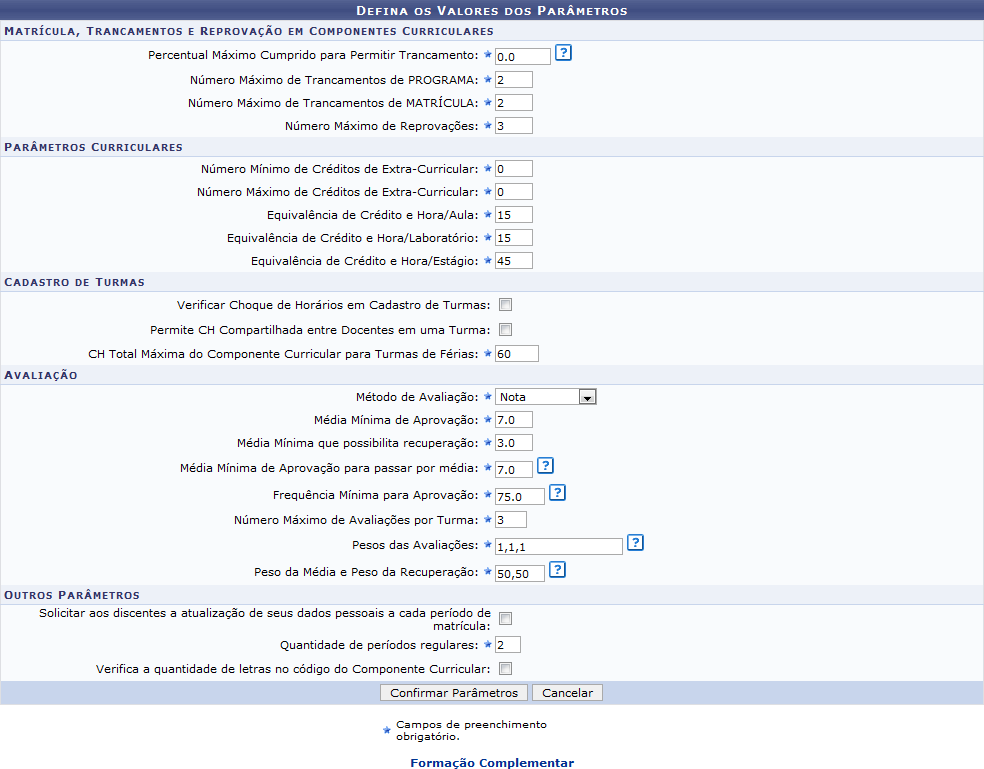Select the Quantidade de períodos regulares field
The height and width of the screenshot is (769, 984).
coord(507,645)
